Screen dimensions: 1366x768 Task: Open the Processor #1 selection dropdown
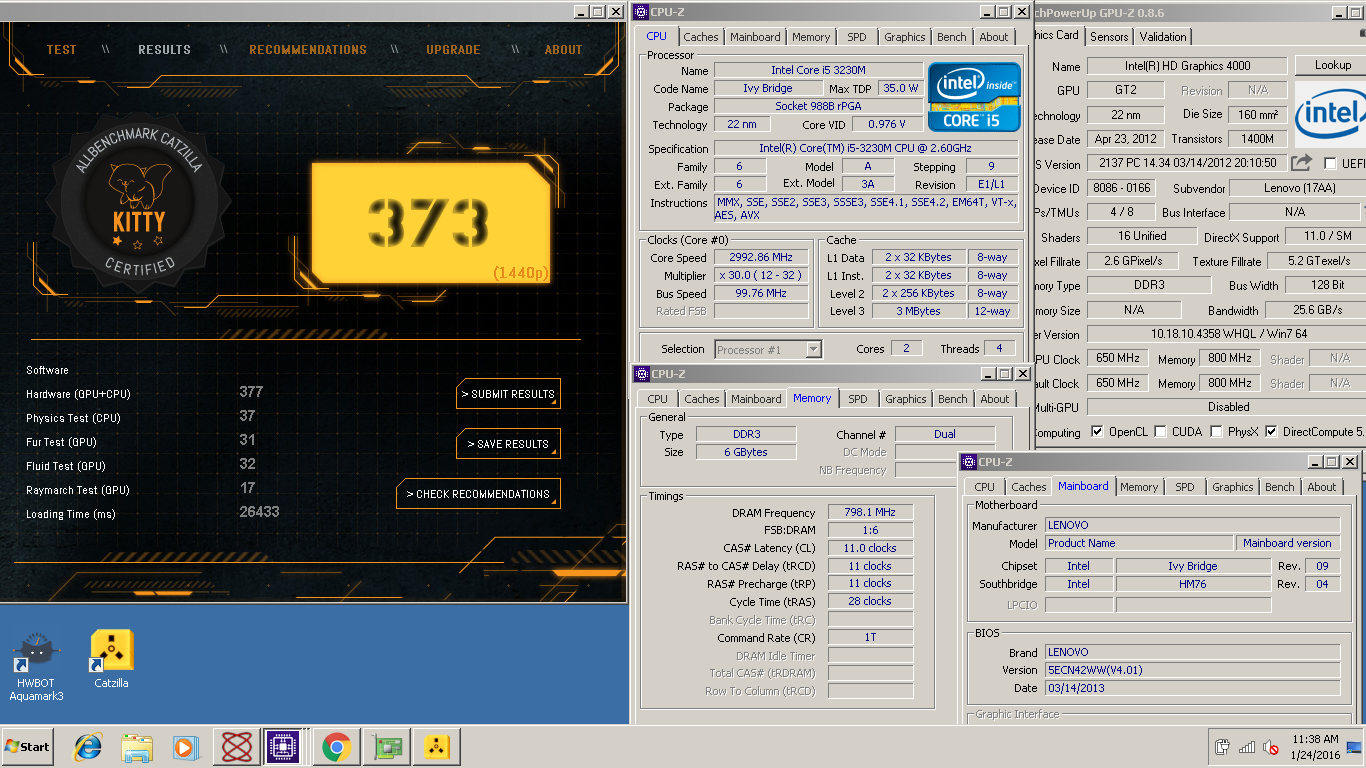768,349
